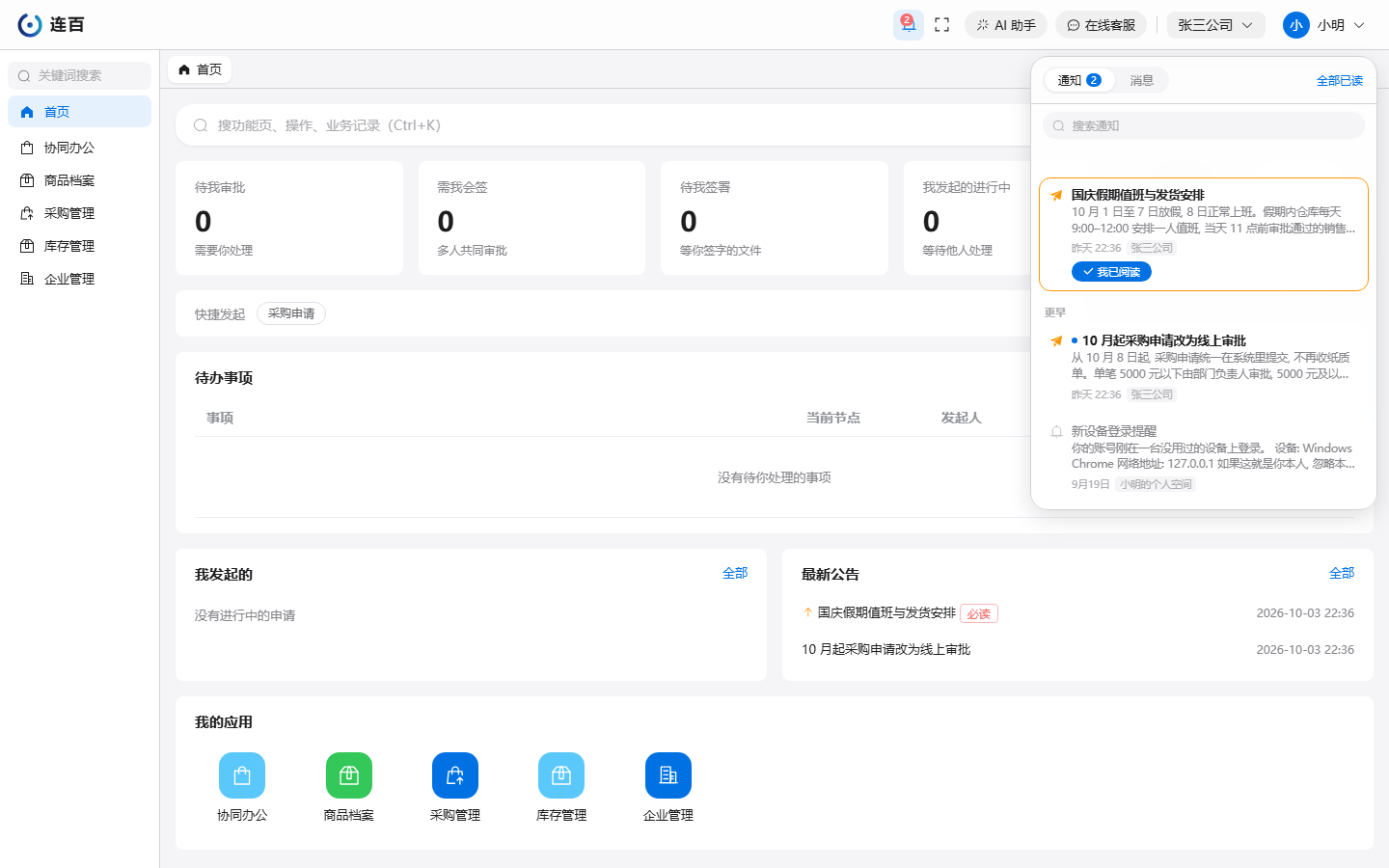Viewport: 1389px width, 868px height.
Task: Click the 小明的个人空间 tag
Action: click(x=1156, y=484)
